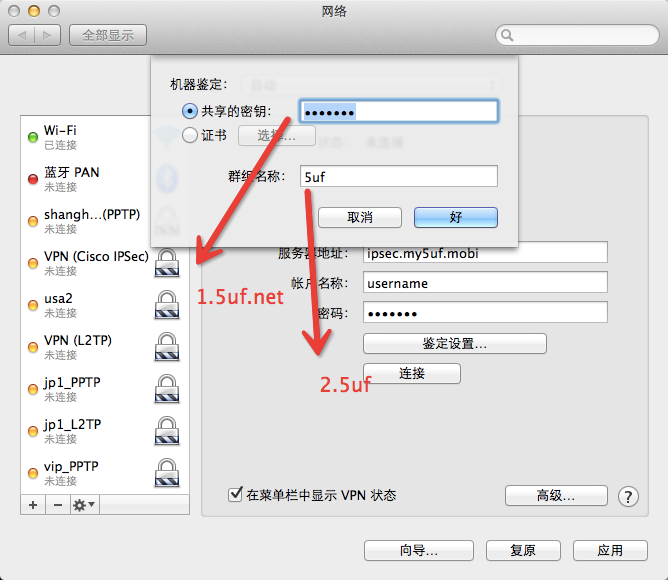The width and height of the screenshot is (668, 580).
Task: Select the shared secret radio button
Action: click(x=190, y=111)
